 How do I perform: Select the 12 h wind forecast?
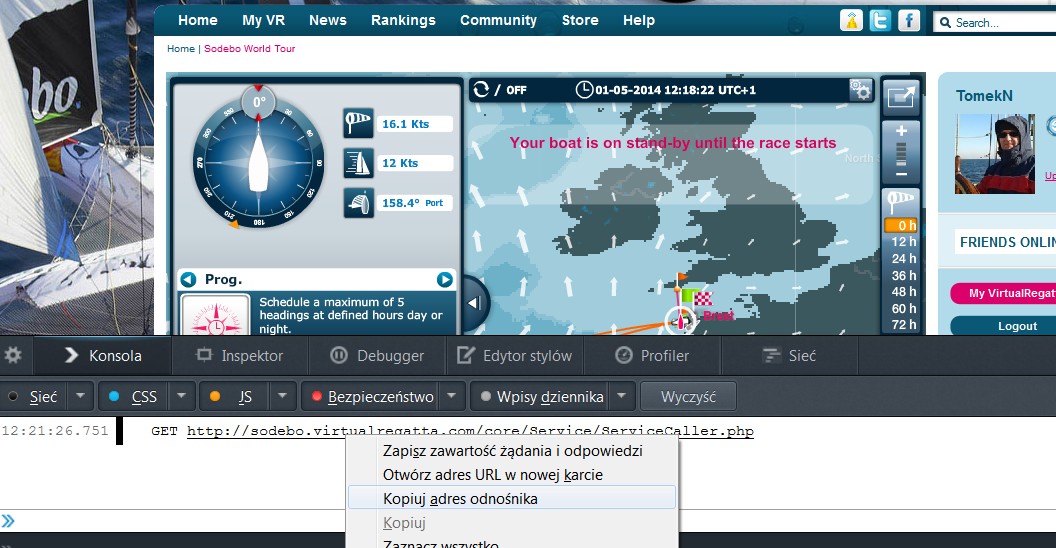902,242
